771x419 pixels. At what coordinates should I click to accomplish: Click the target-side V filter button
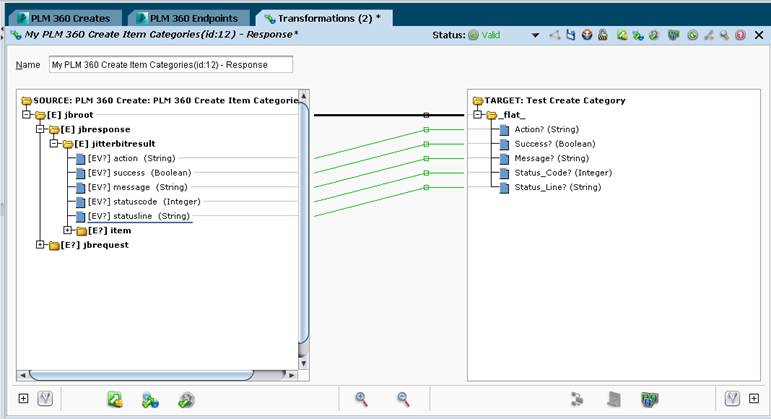pos(732,398)
